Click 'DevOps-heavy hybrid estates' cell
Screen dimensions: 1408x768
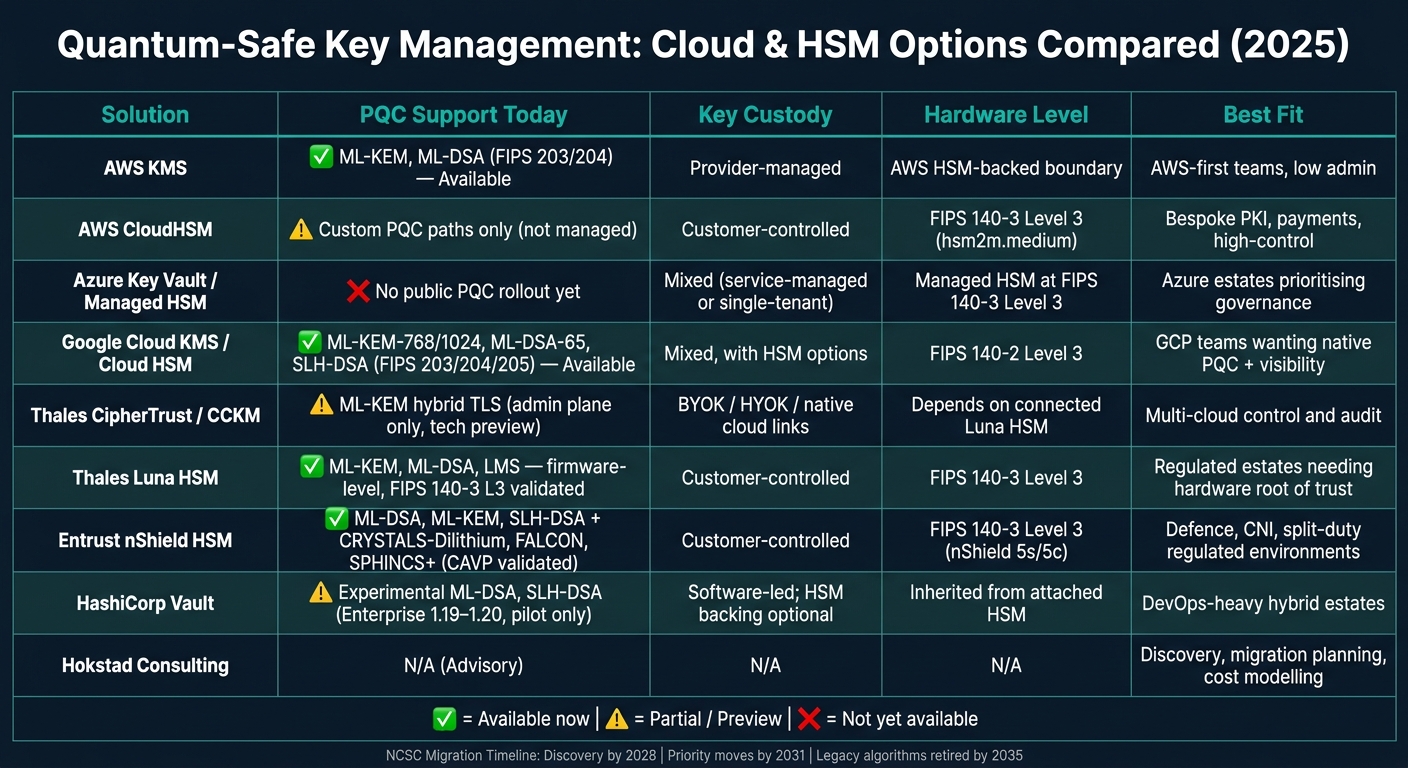pyautogui.click(x=1263, y=603)
